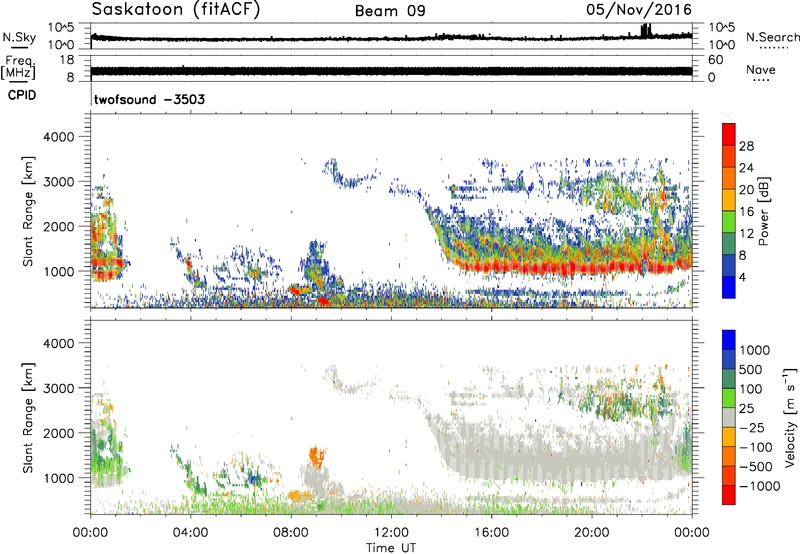800x554 pixels.
Task: Click the 'N.Search' legend label
Action: (x=772, y=37)
